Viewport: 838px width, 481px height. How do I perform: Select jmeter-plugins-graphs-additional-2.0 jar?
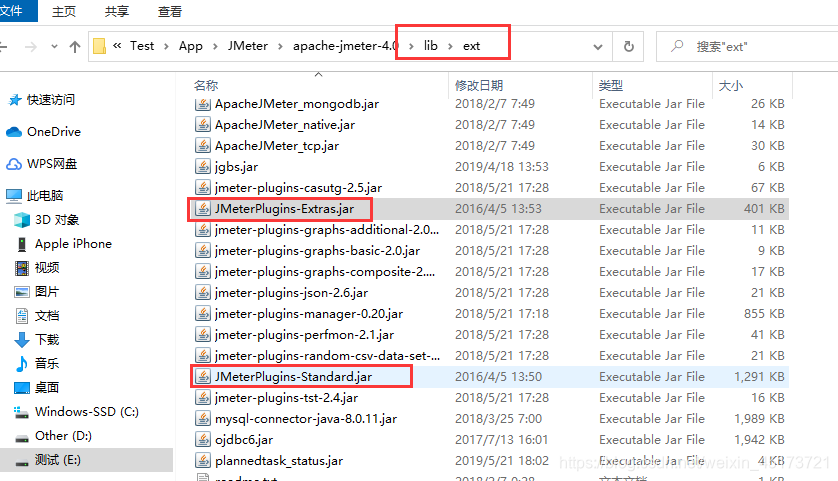pyautogui.click(x=327, y=230)
